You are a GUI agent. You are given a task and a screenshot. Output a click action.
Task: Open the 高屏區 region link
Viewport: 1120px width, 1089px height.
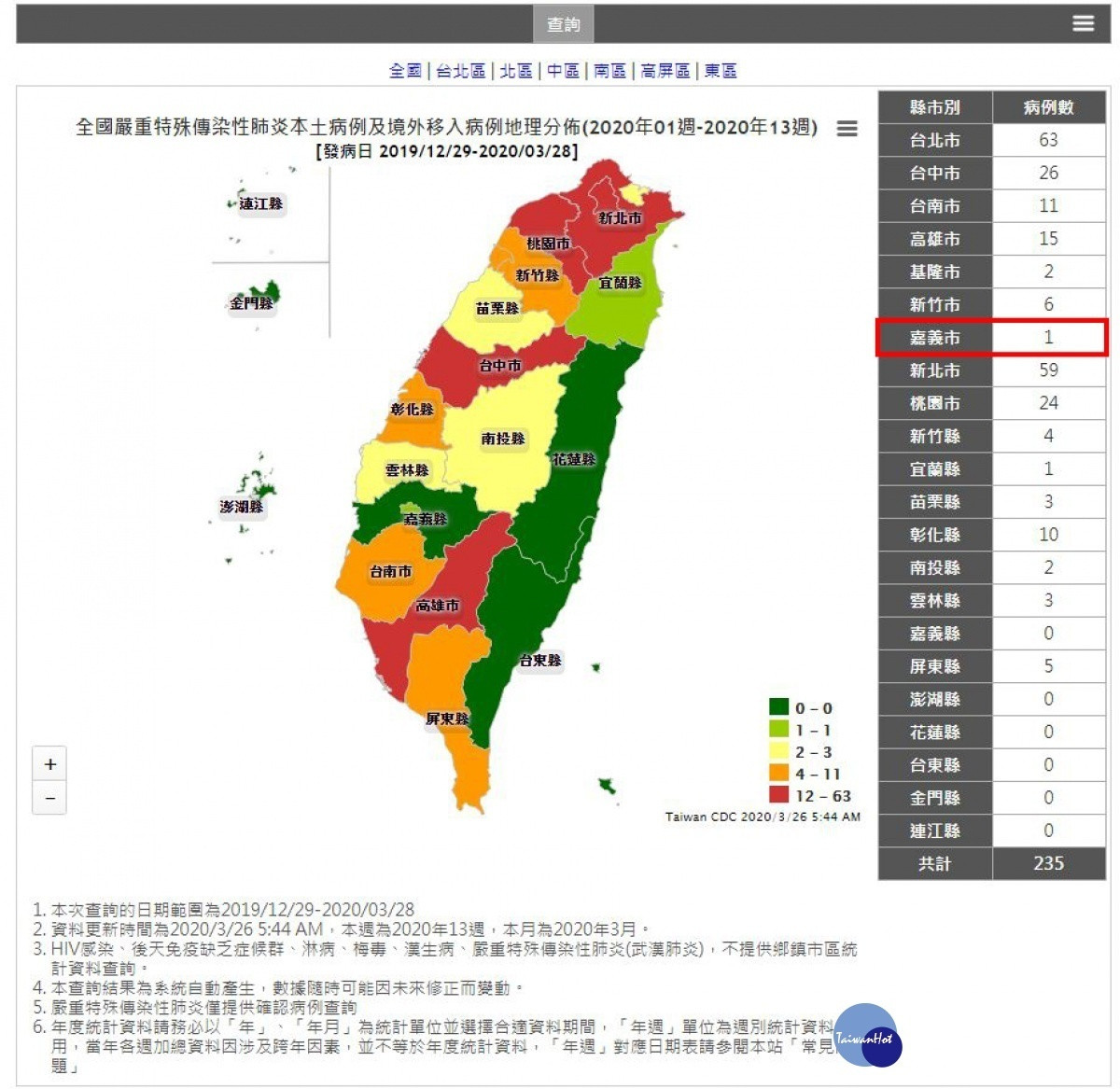(665, 71)
